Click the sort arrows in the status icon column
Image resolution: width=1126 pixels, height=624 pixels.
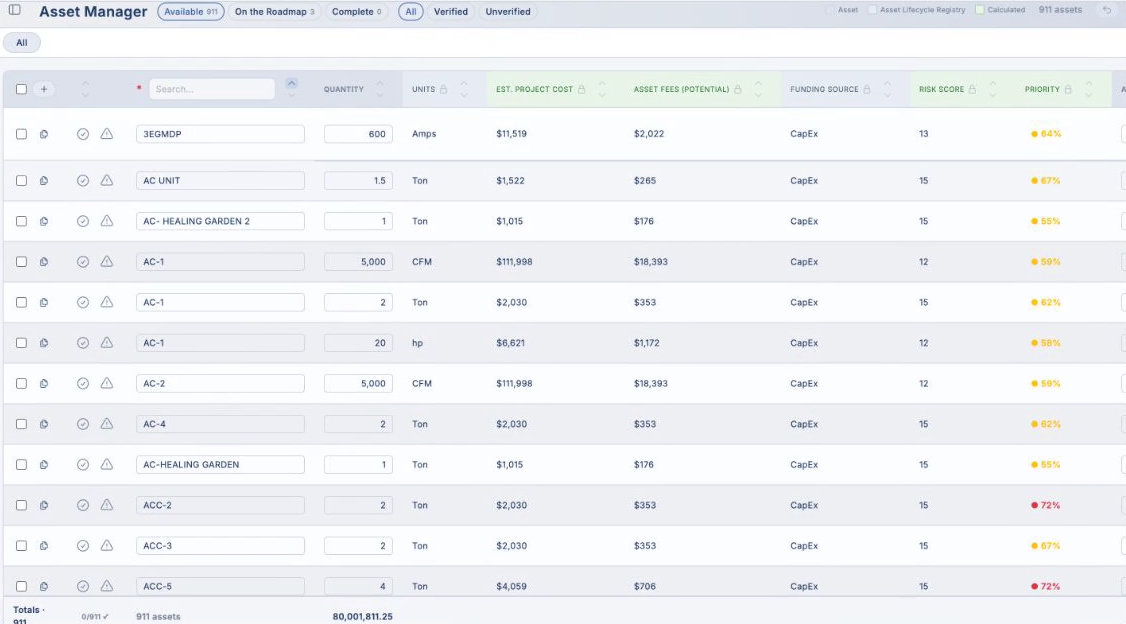pyautogui.click(x=85, y=89)
